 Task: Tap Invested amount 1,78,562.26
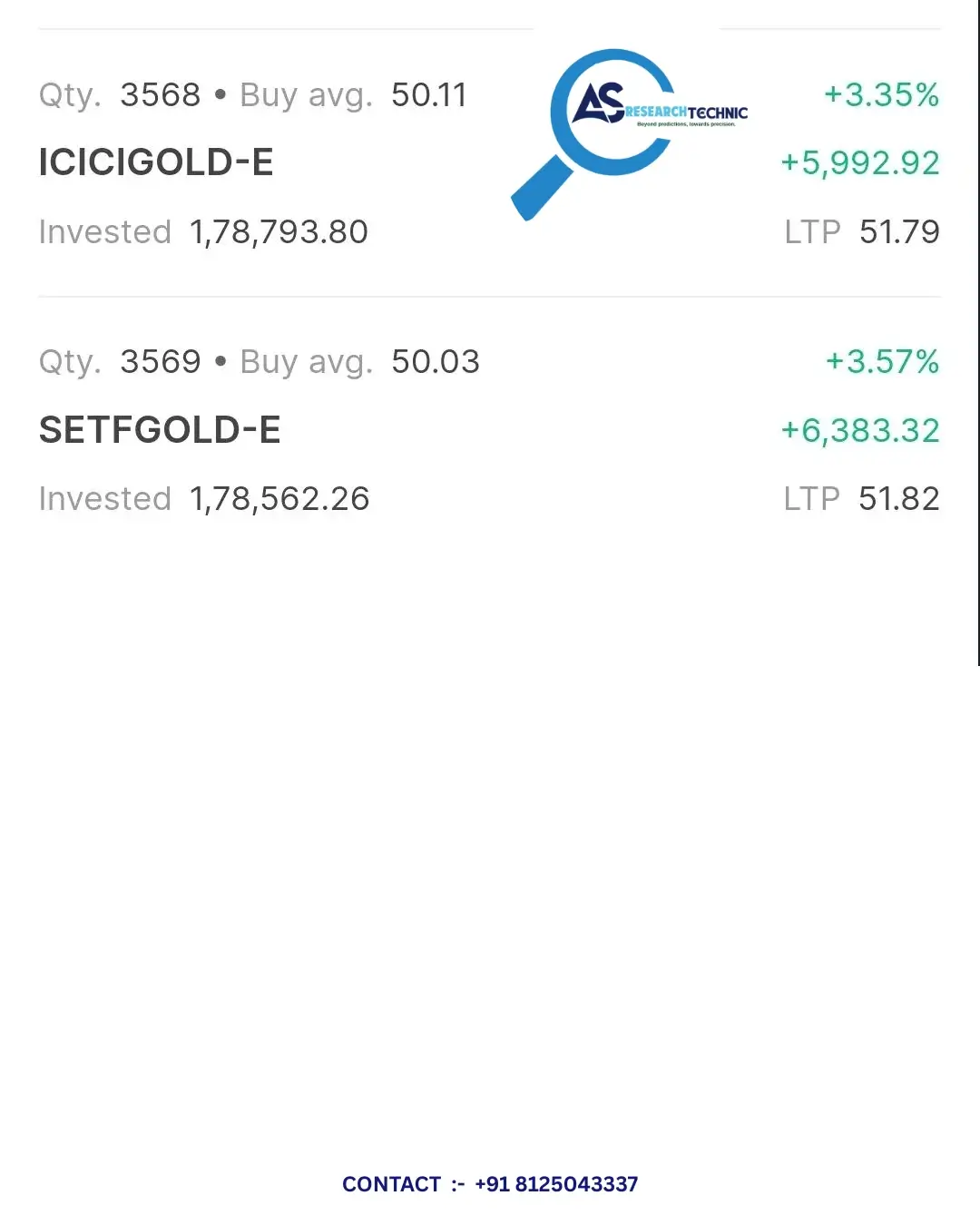(x=279, y=499)
